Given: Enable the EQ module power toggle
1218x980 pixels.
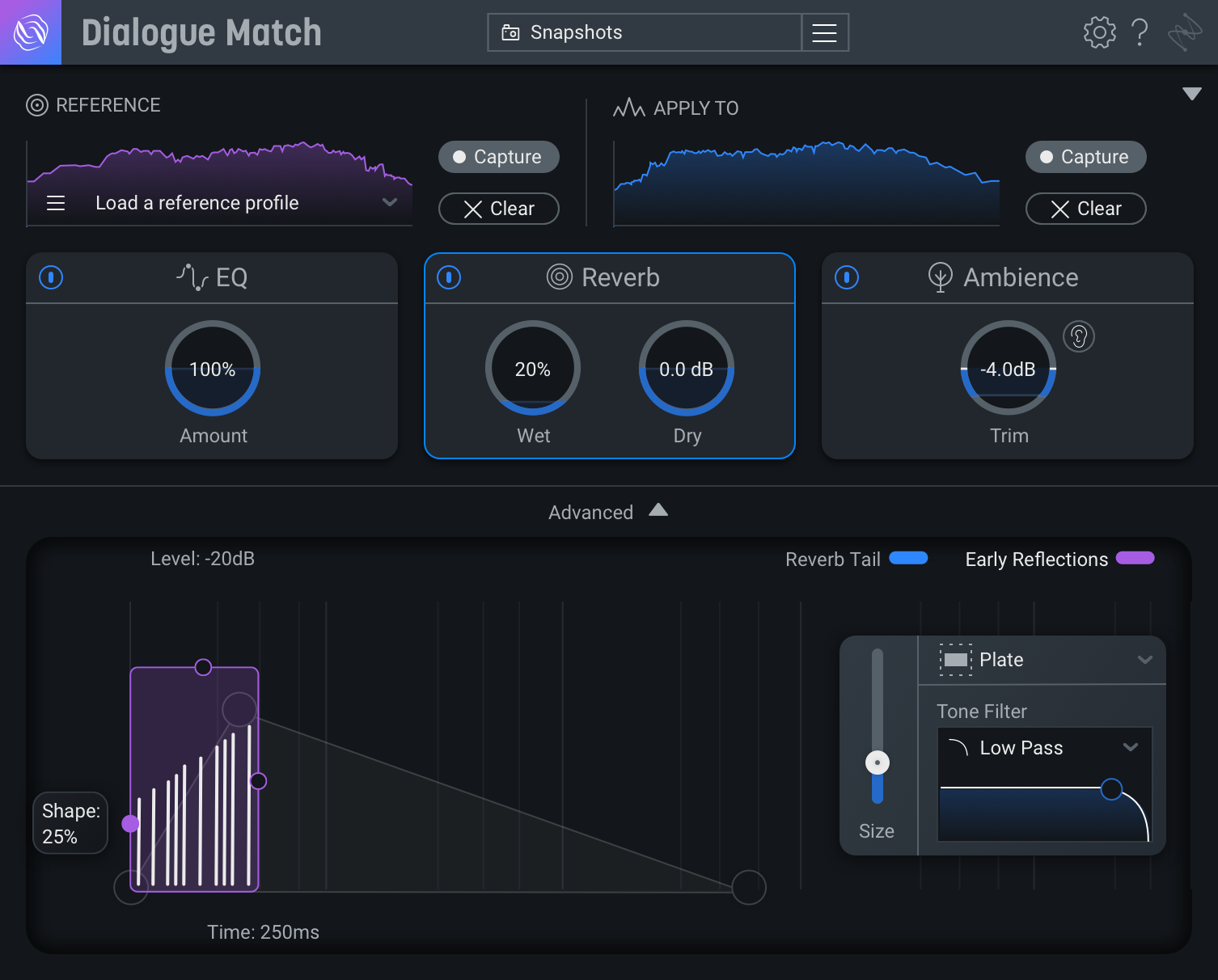Looking at the screenshot, I should click(51, 277).
